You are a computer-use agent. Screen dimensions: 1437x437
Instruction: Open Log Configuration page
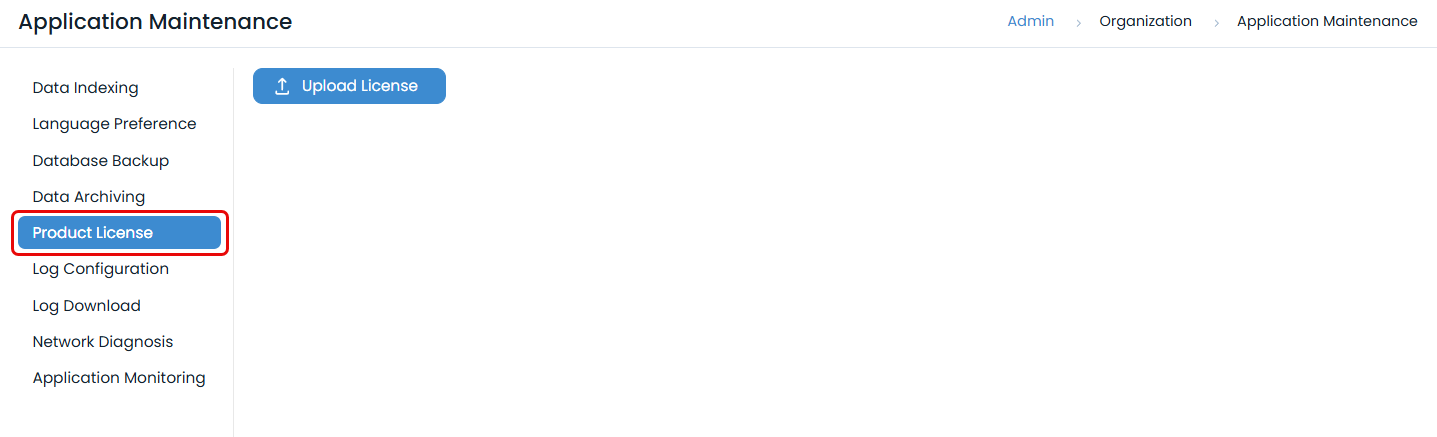pos(100,269)
